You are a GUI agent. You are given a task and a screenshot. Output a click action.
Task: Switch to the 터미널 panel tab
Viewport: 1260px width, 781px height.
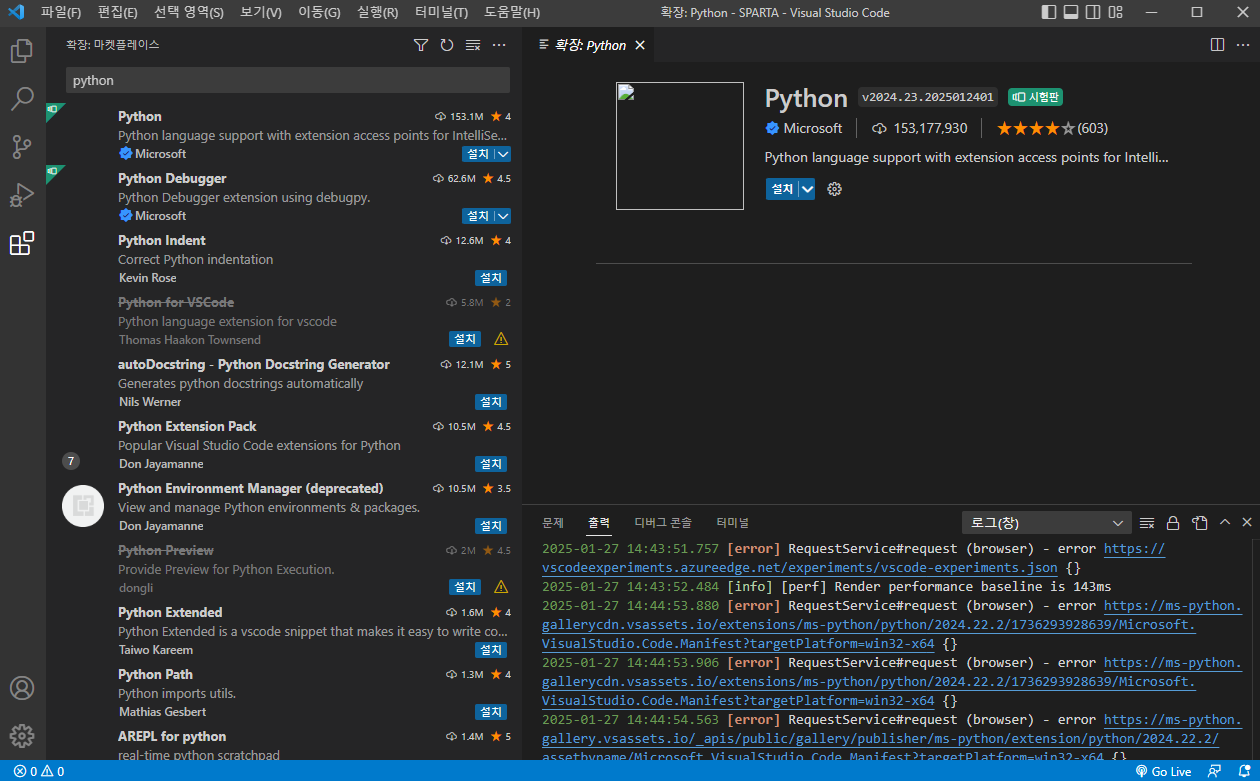pyautogui.click(x=733, y=523)
